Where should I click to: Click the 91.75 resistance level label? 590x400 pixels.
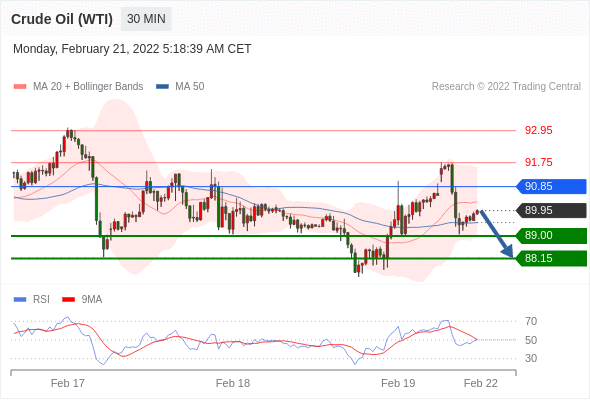(538, 162)
